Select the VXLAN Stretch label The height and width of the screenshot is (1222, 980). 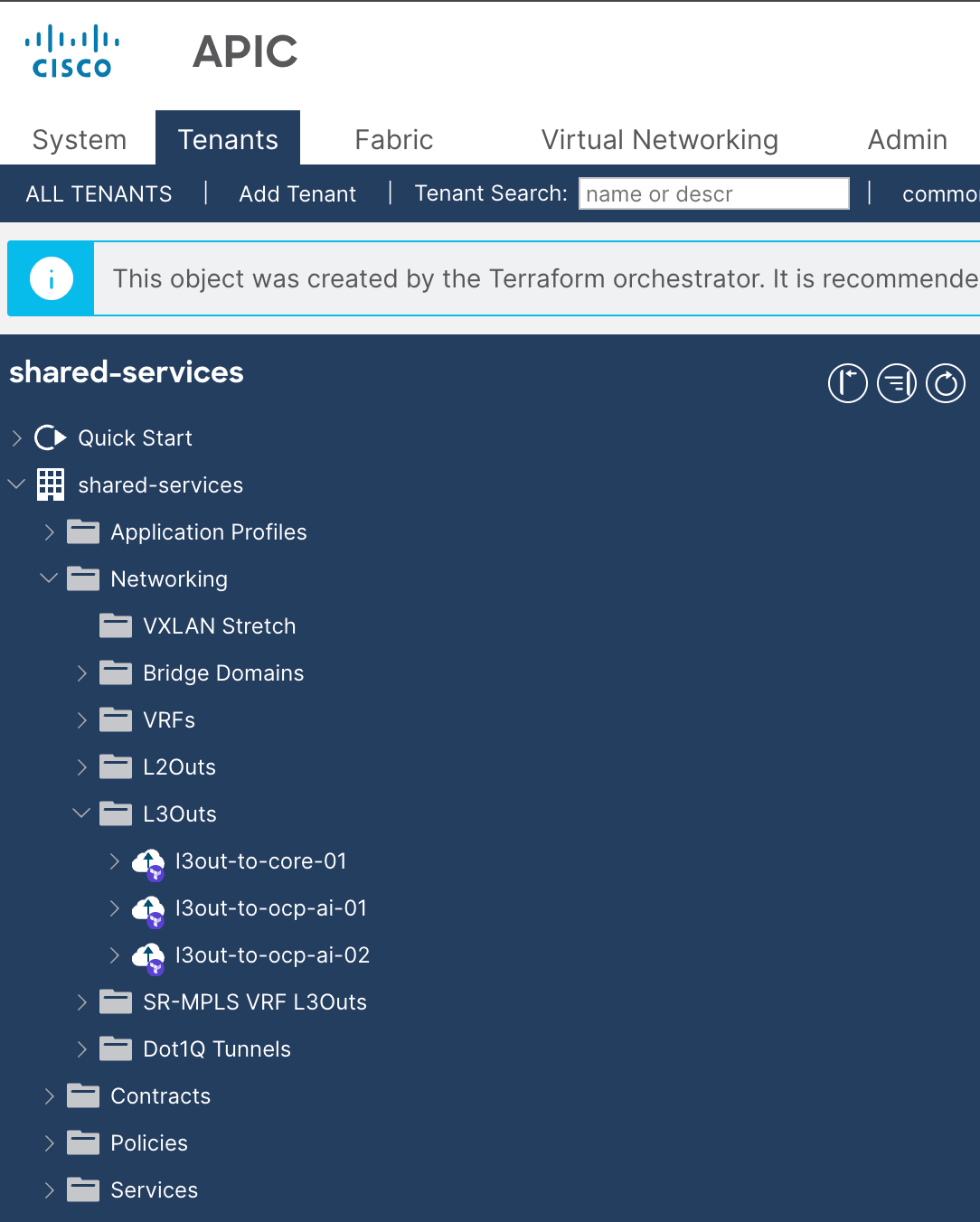tap(220, 626)
